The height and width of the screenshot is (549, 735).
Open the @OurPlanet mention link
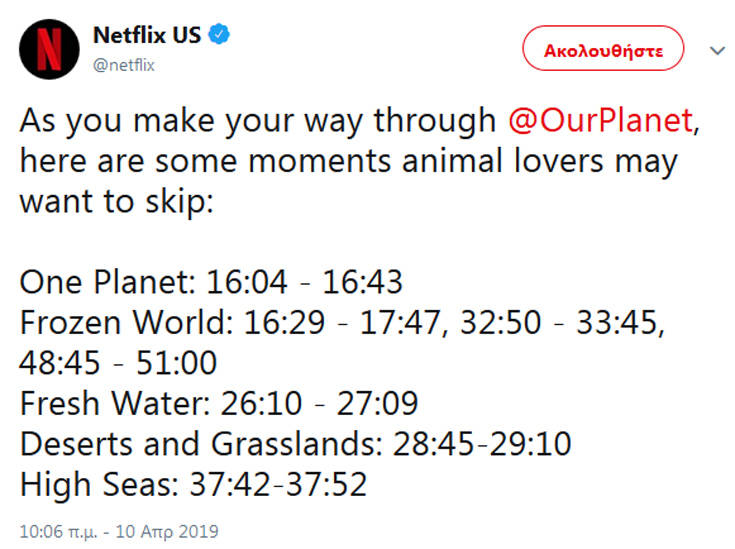click(599, 120)
